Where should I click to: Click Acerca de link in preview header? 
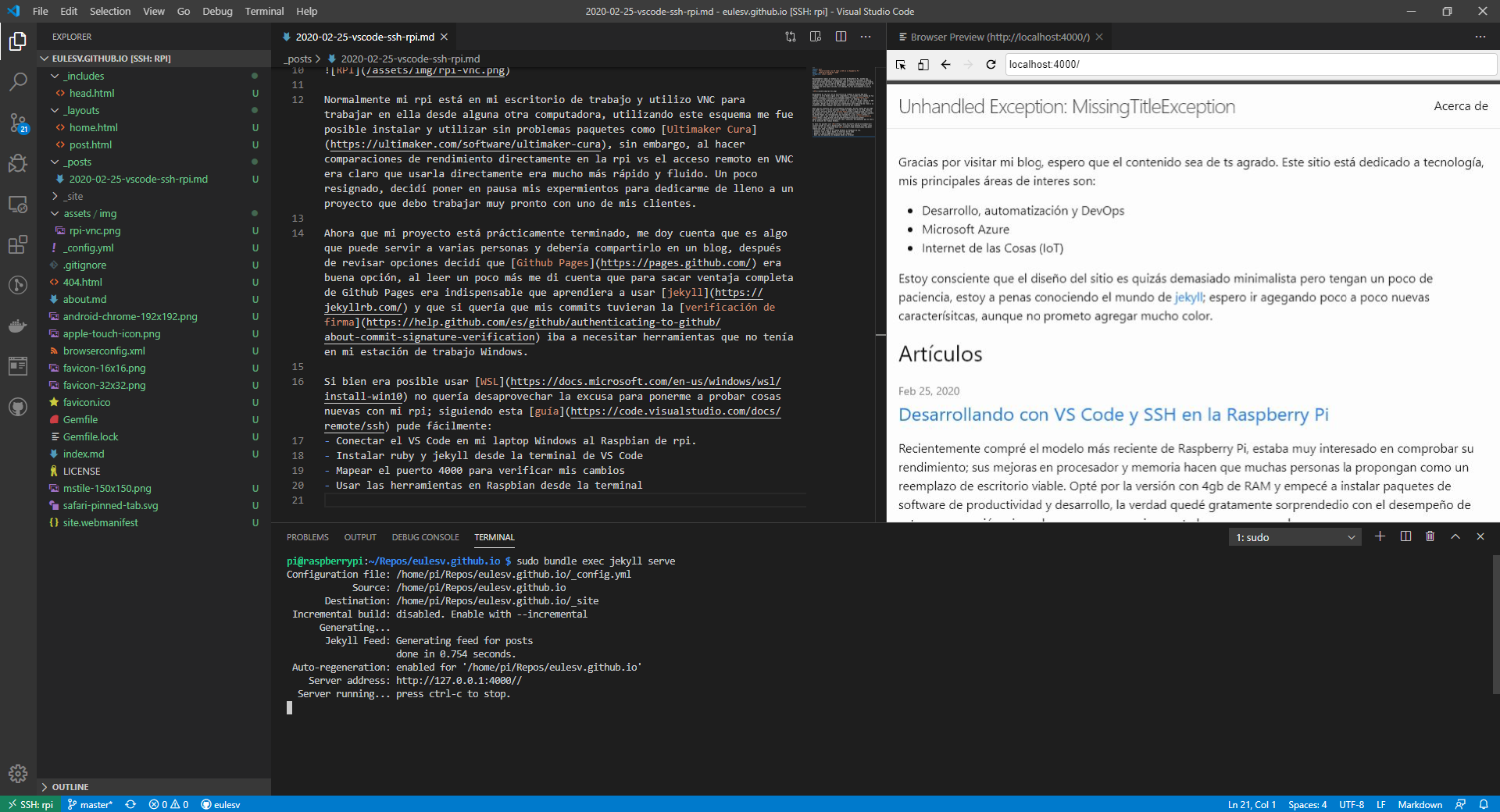[1461, 106]
